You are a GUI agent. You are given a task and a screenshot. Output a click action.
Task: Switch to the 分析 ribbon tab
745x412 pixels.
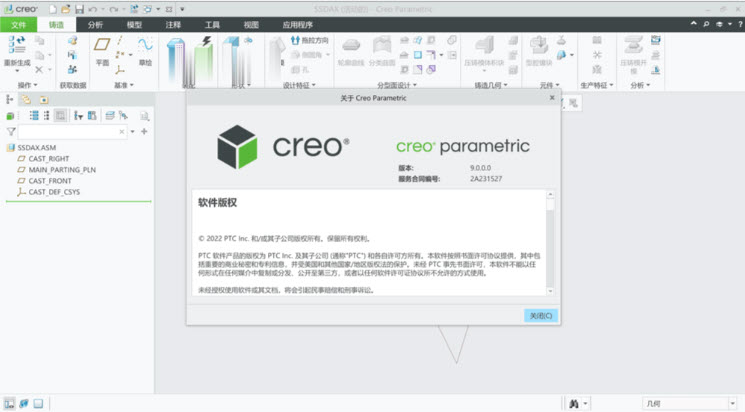[95, 23]
